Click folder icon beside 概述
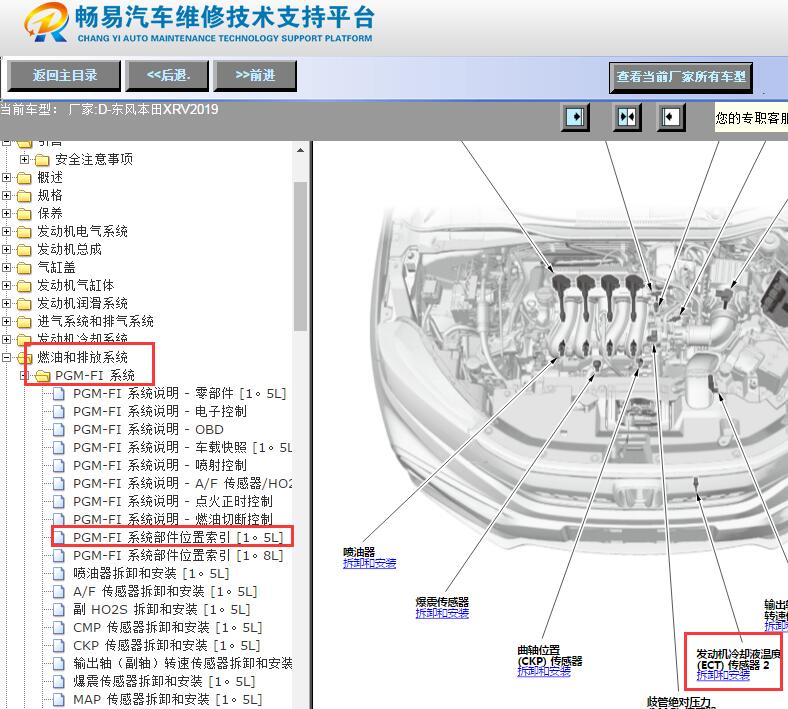788x709 pixels. point(24,178)
